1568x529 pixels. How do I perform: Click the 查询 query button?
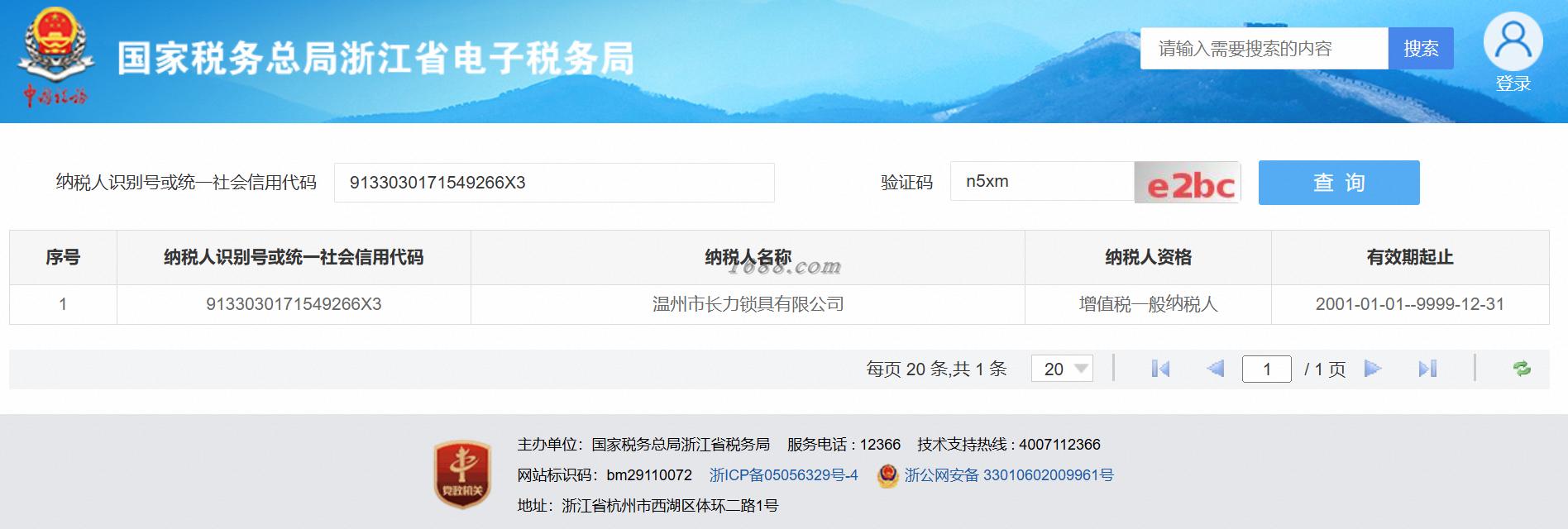1339,183
